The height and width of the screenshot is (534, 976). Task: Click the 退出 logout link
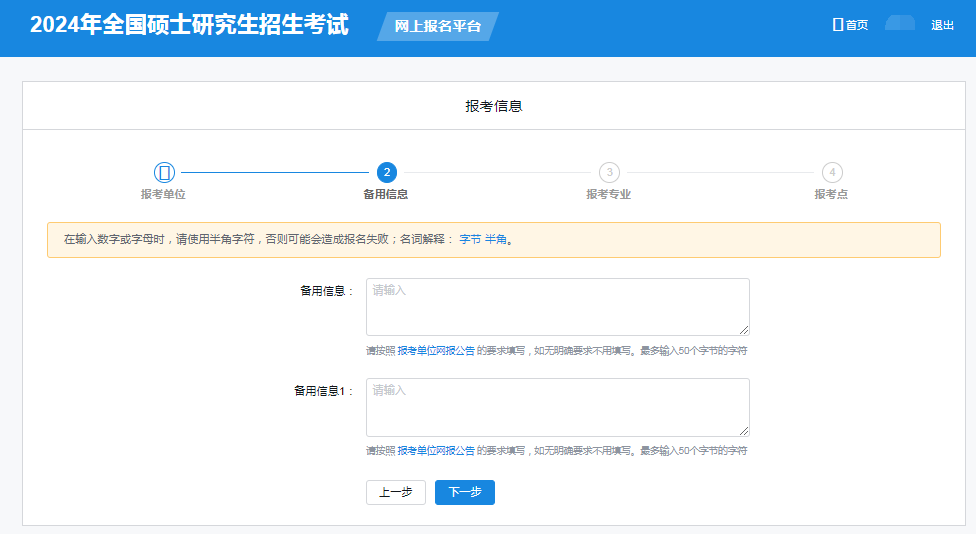[x=942, y=25]
